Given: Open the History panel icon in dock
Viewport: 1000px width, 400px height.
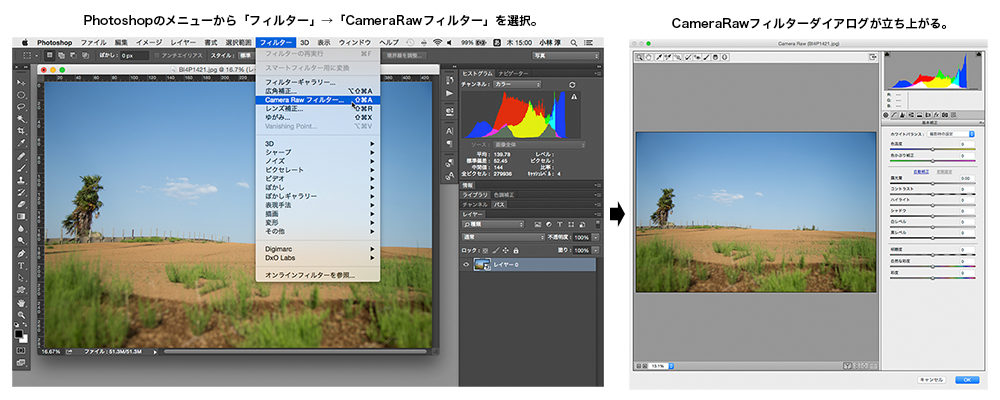Looking at the screenshot, I should click(450, 79).
